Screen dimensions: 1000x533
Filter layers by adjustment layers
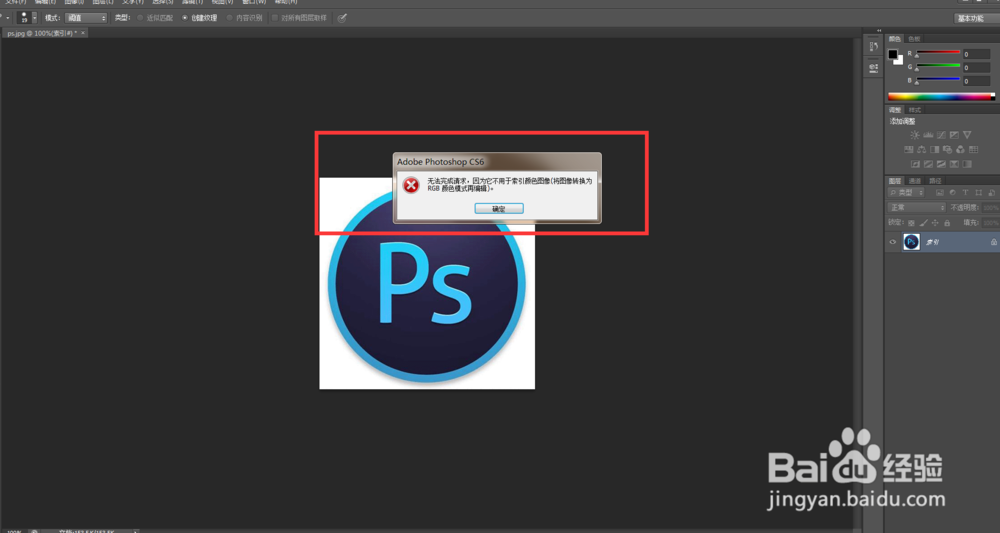(953, 193)
